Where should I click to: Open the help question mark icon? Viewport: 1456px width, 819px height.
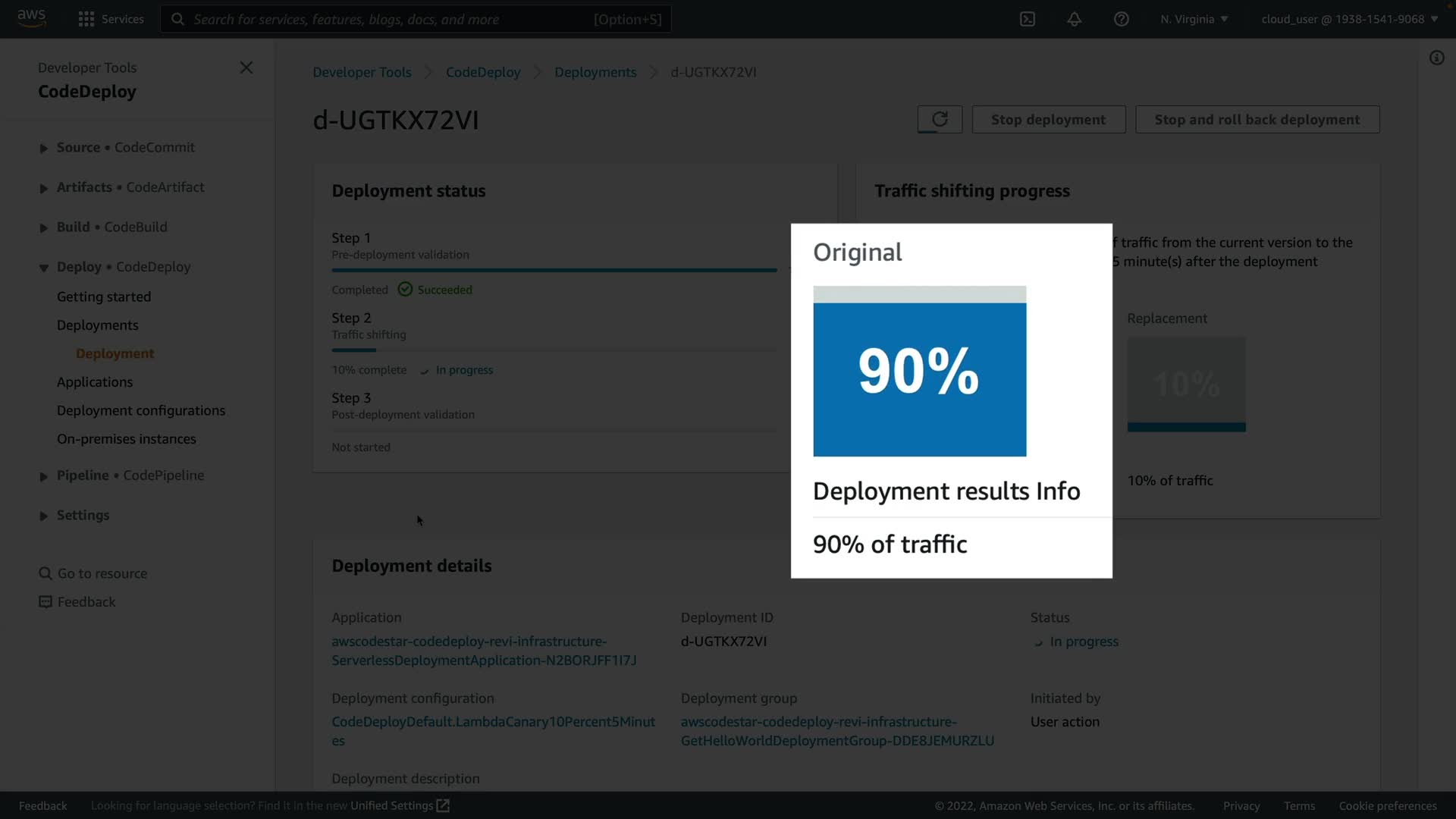1121,19
